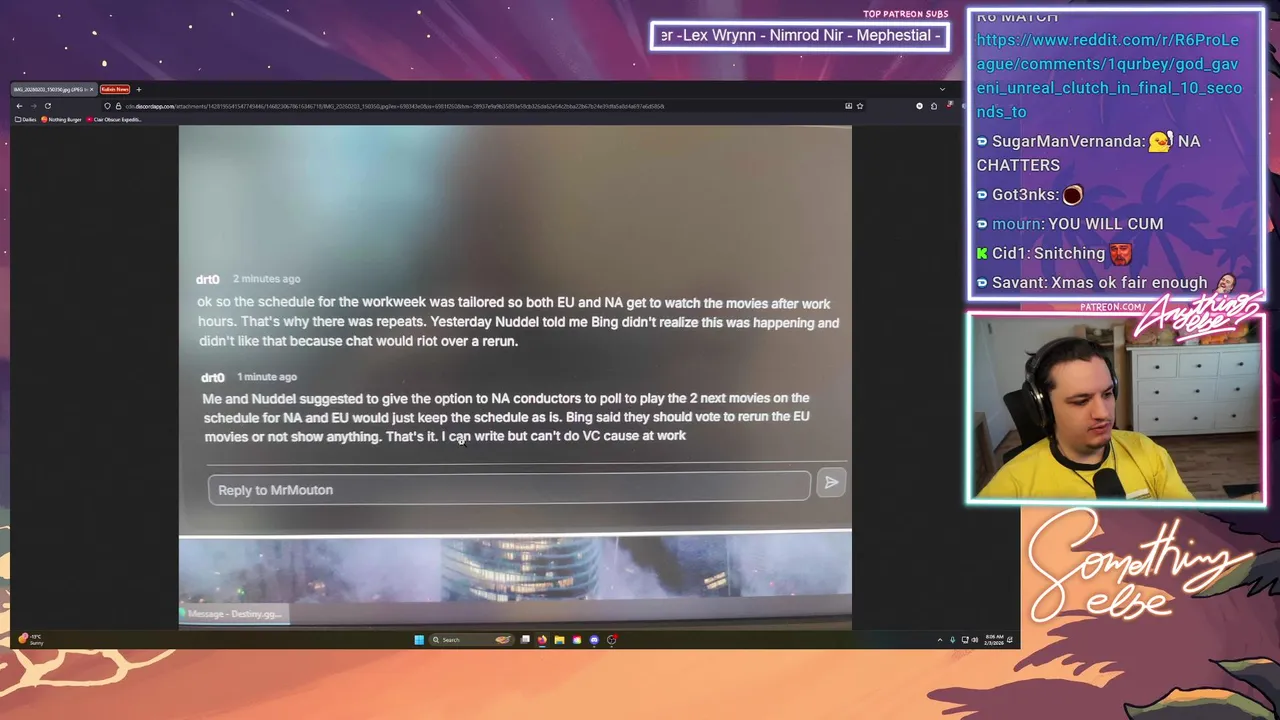
Task: Open the Windows Start menu
Action: pyautogui.click(x=419, y=640)
